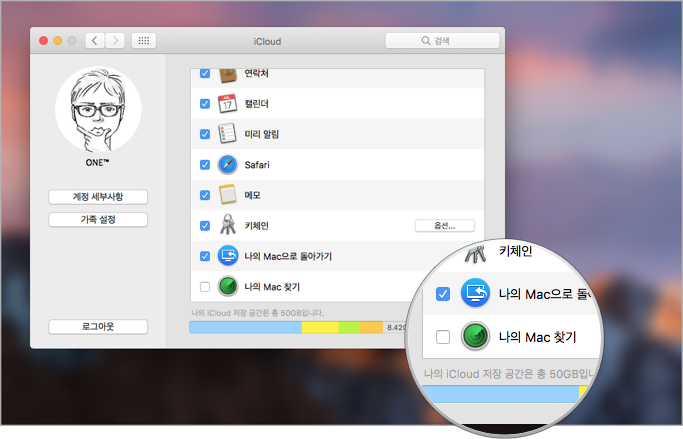The image size is (683, 439).
Task: Click the Contacts (연락처) app icon
Action: coord(228,75)
